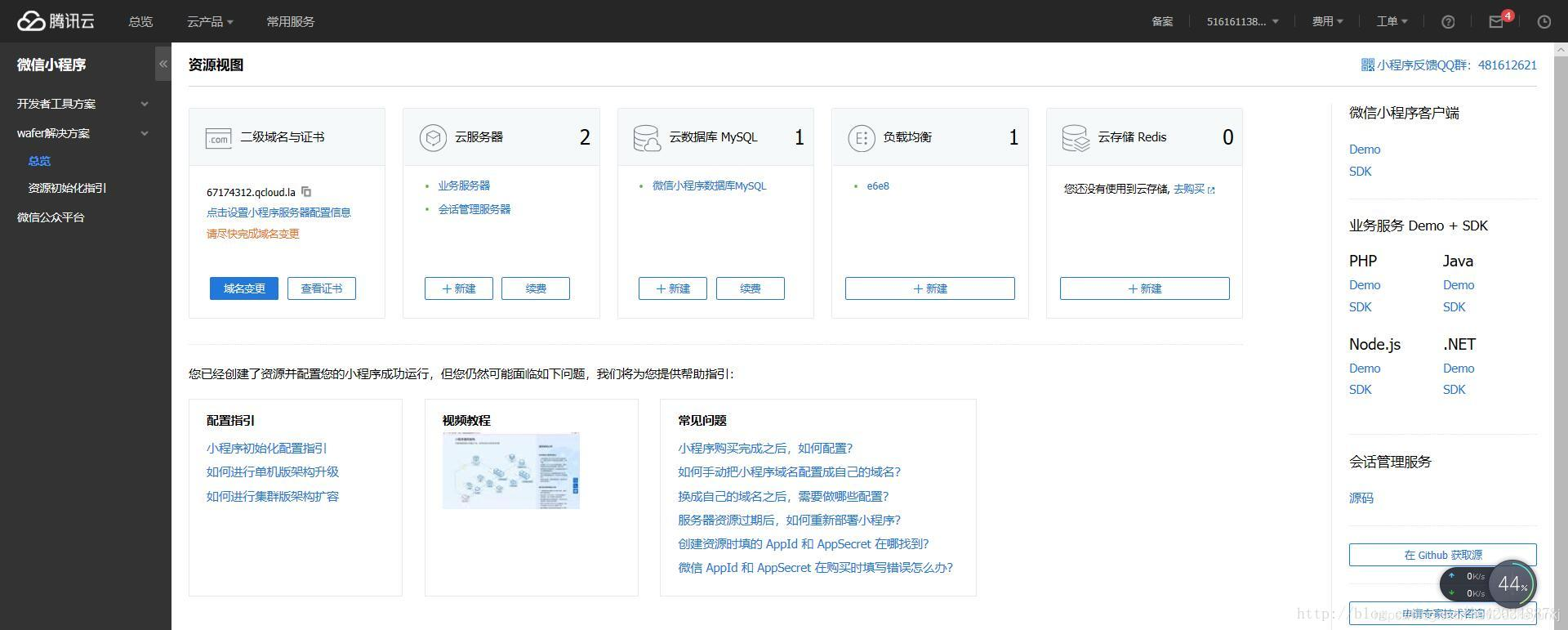Screen dimensions: 1568x630
Task: Click the external-link icon after 去购买
Action: pos(1211,190)
